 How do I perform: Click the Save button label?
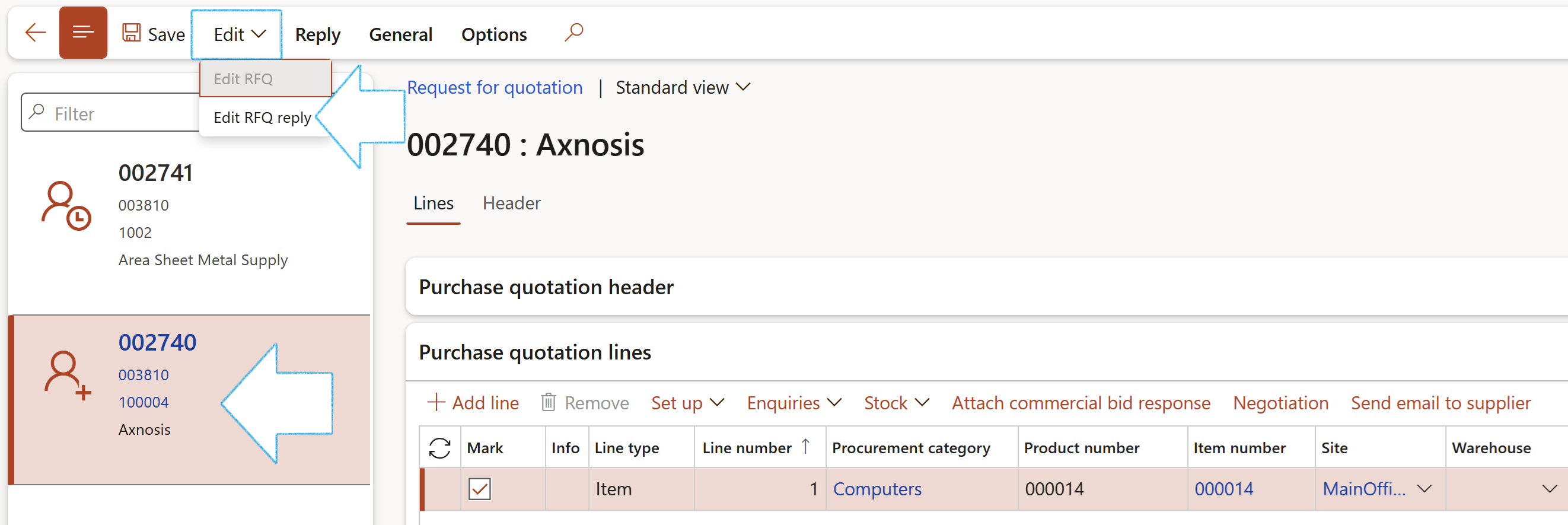coord(166,35)
